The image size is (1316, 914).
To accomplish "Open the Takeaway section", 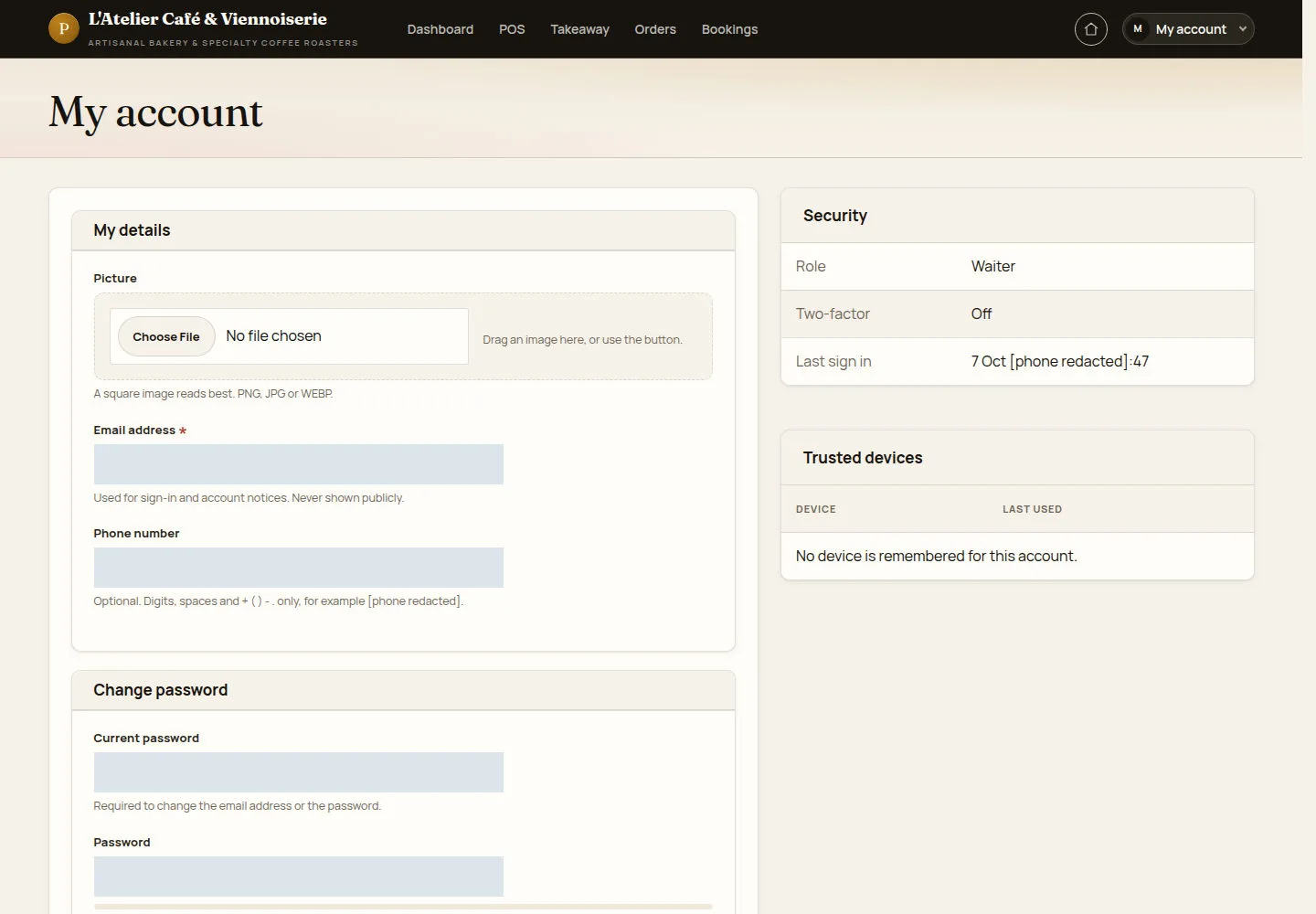I will (x=579, y=29).
